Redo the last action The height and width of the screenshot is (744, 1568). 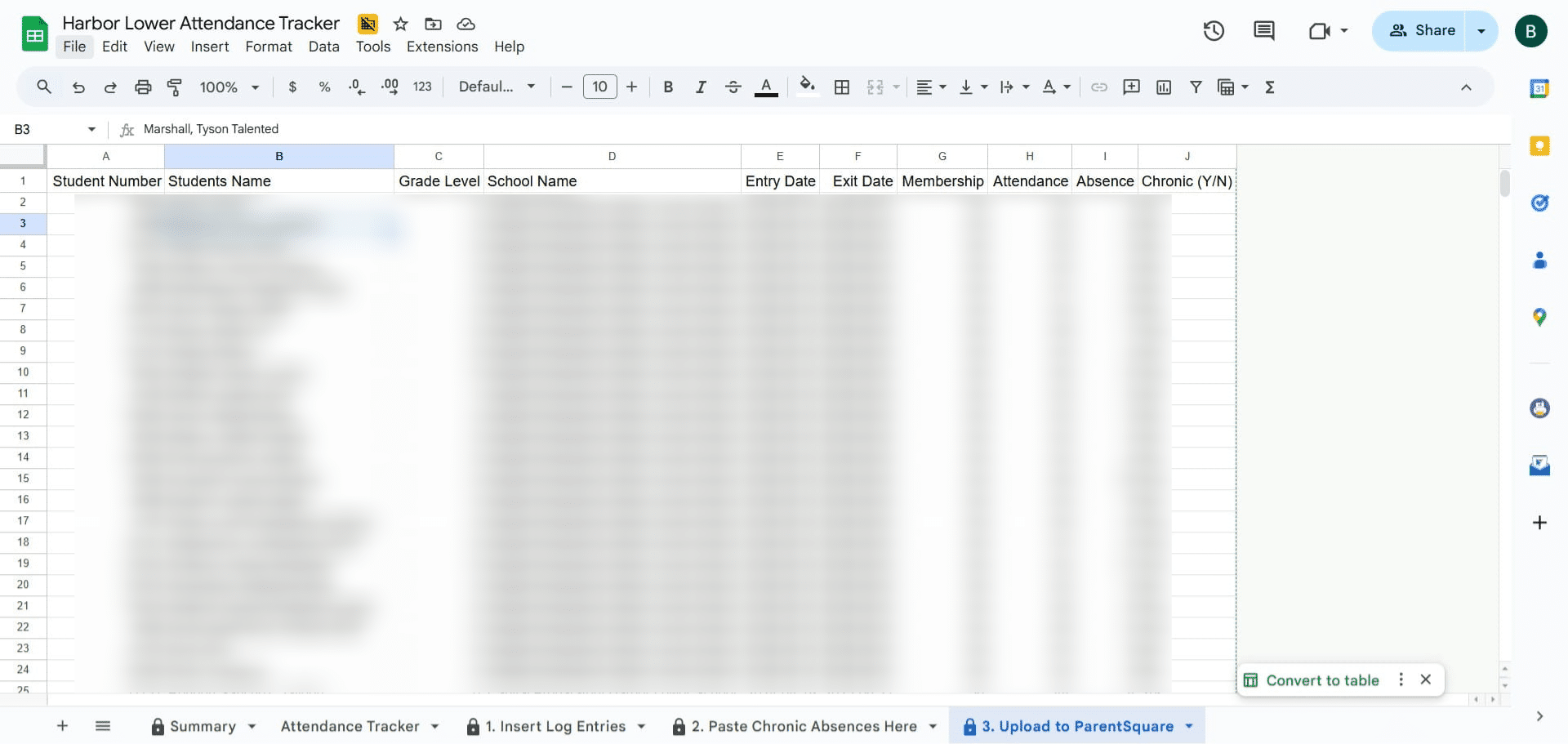click(110, 87)
